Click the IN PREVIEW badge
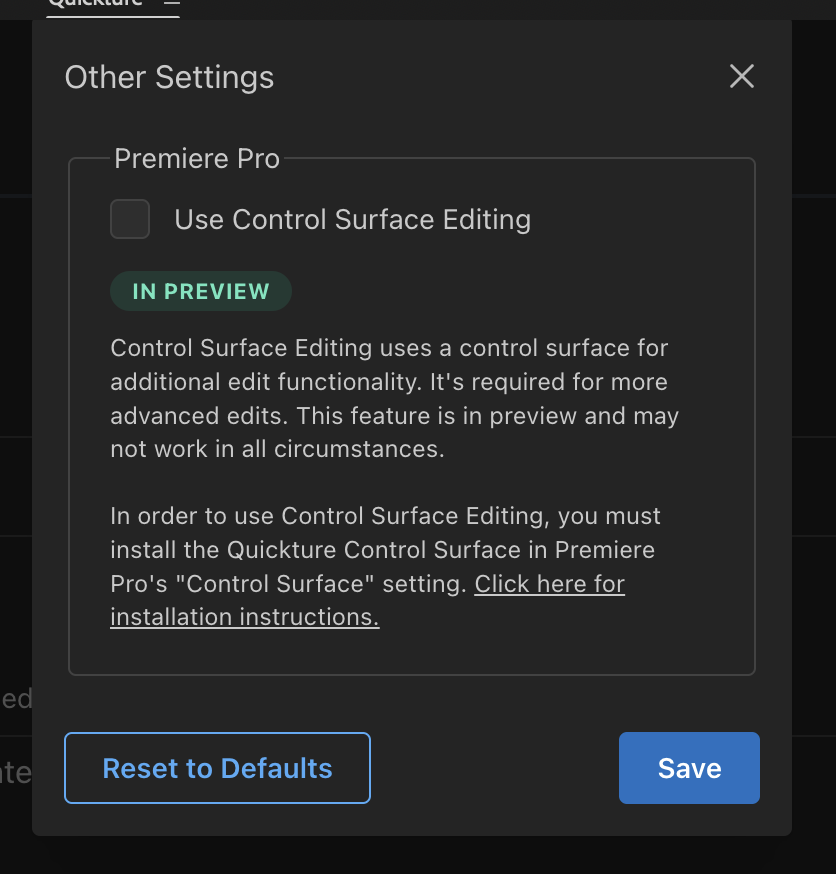The image size is (836, 874). tap(201, 291)
